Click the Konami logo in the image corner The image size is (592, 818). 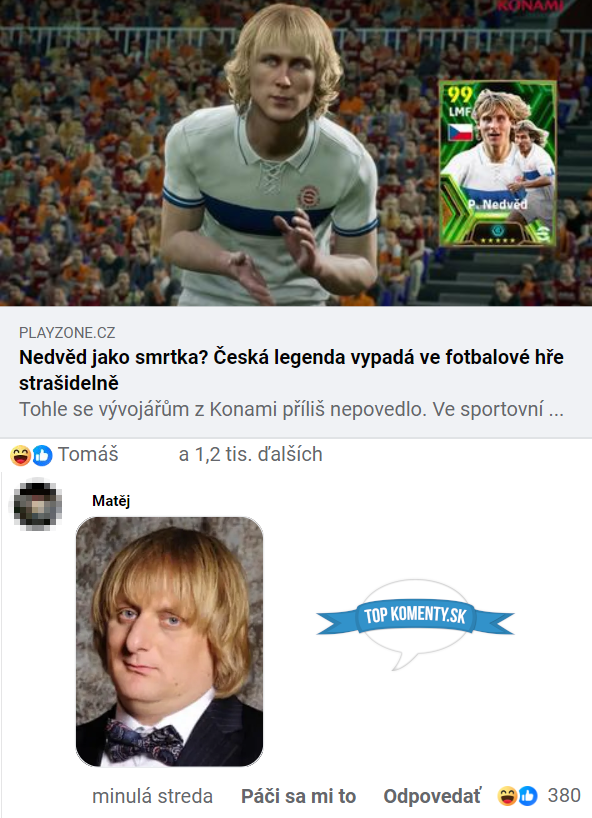[530, 6]
